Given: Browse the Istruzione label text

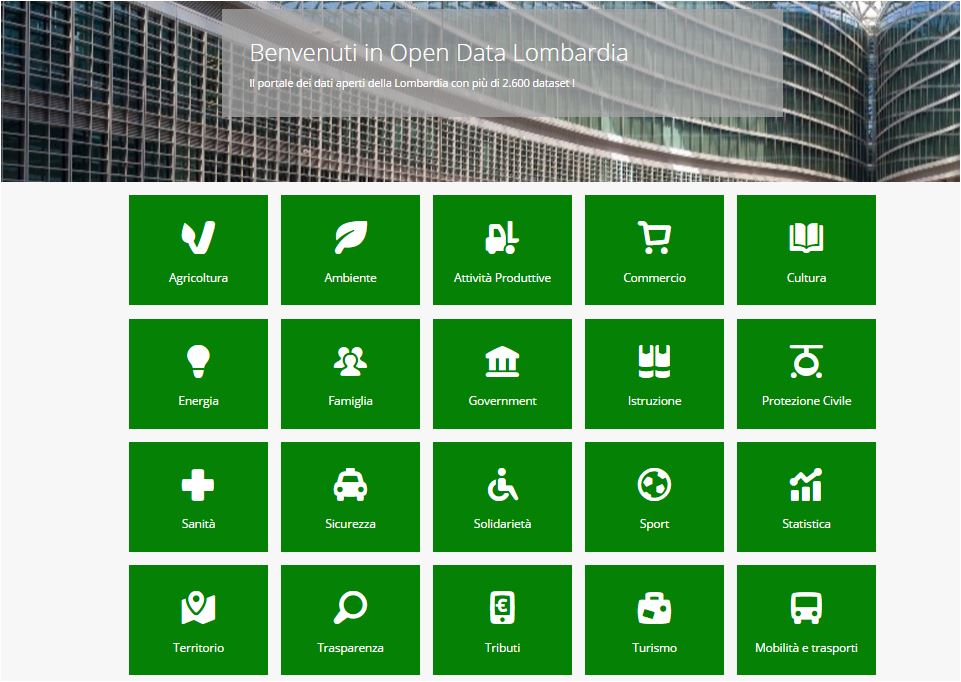Looking at the screenshot, I should pyautogui.click(x=654, y=401).
